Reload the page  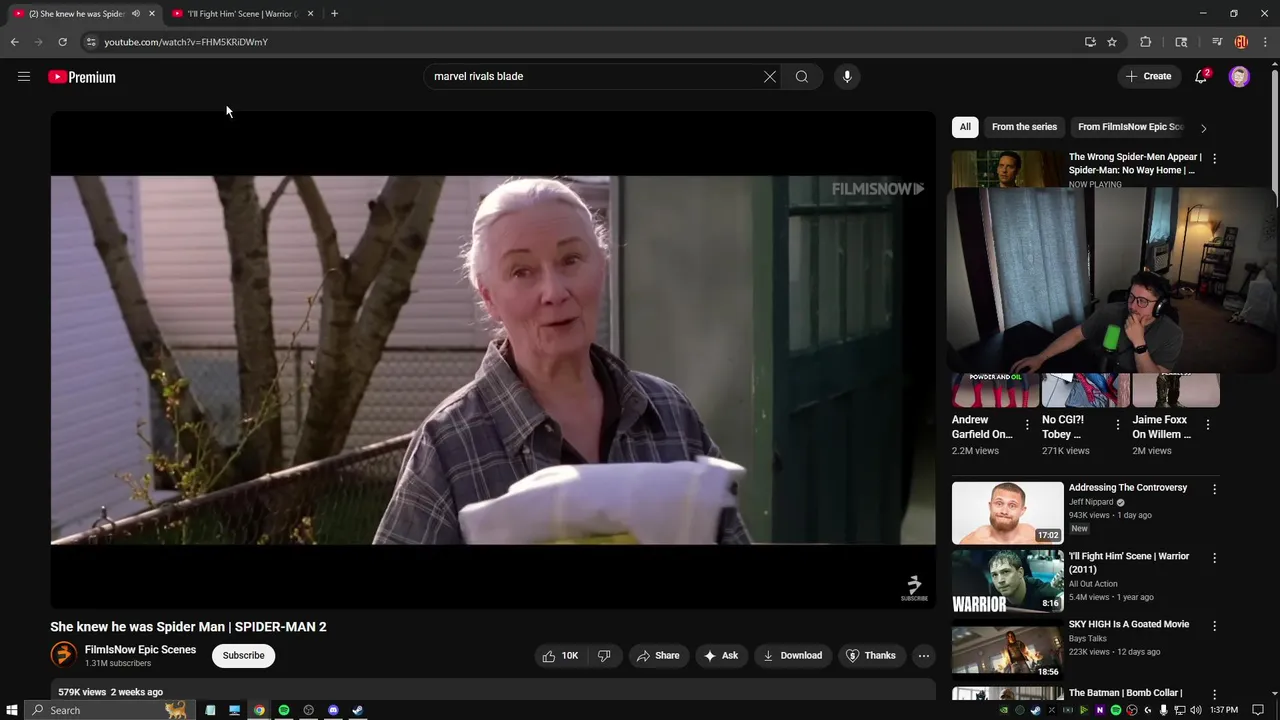pos(62,42)
